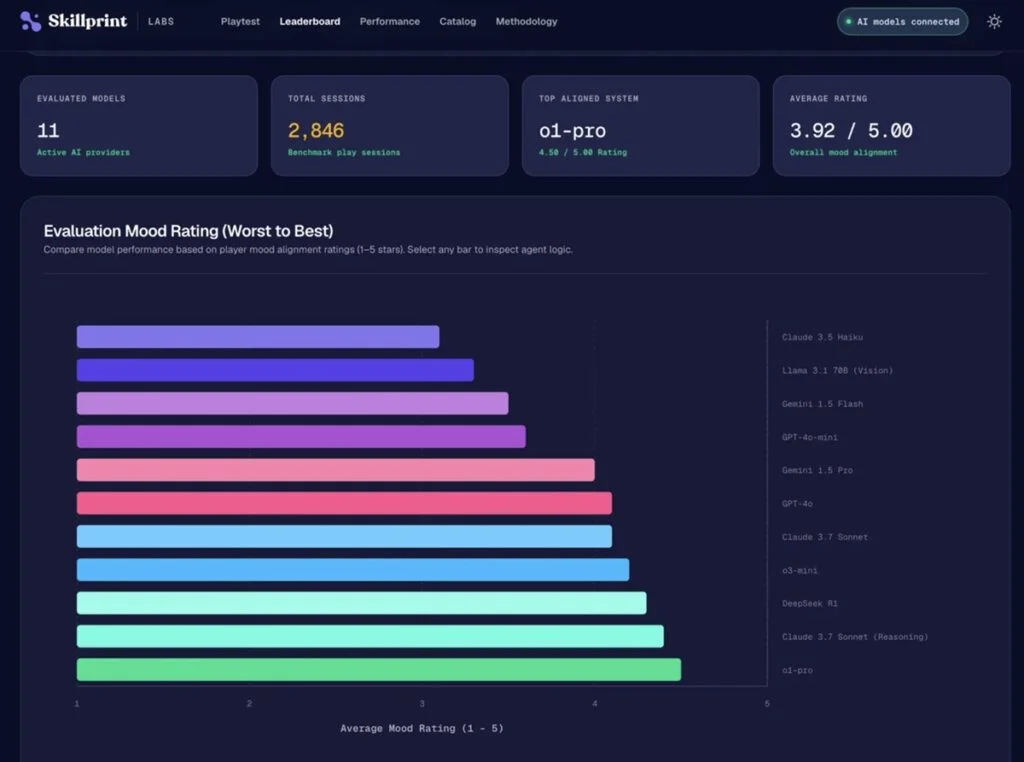The width and height of the screenshot is (1024, 762).
Task: Click the 'Claude 3.7 Sonnet (Reasoning)' legend label
Action: (855, 637)
